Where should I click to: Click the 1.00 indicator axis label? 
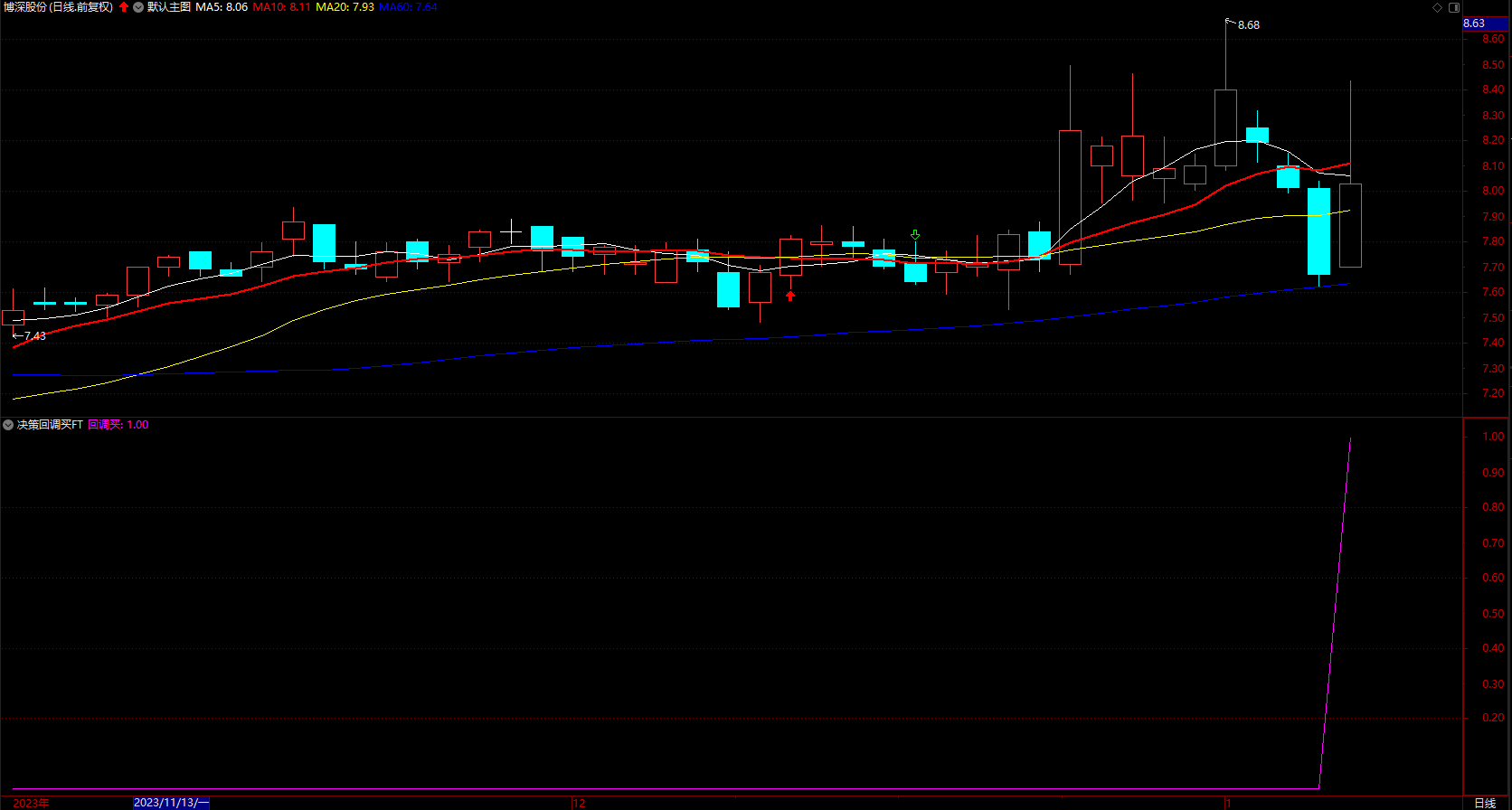point(1493,437)
